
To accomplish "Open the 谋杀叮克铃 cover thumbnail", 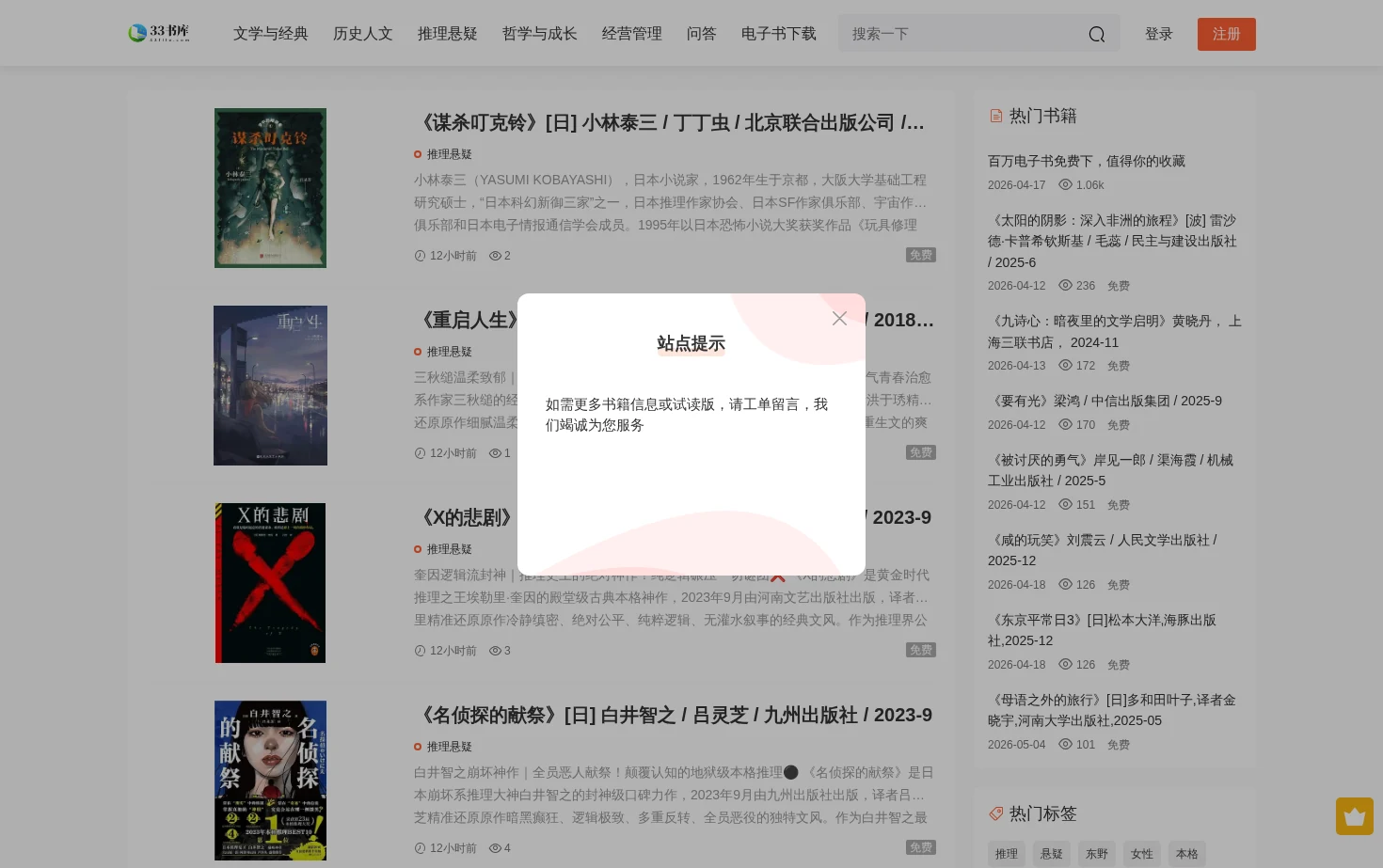I will point(270,188).
